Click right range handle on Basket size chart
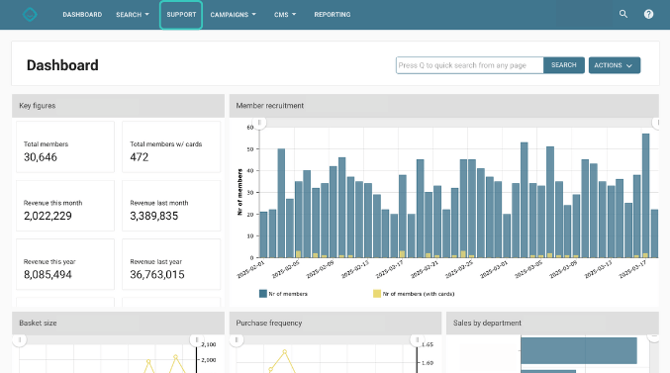The height and width of the screenshot is (373, 670). [197, 340]
